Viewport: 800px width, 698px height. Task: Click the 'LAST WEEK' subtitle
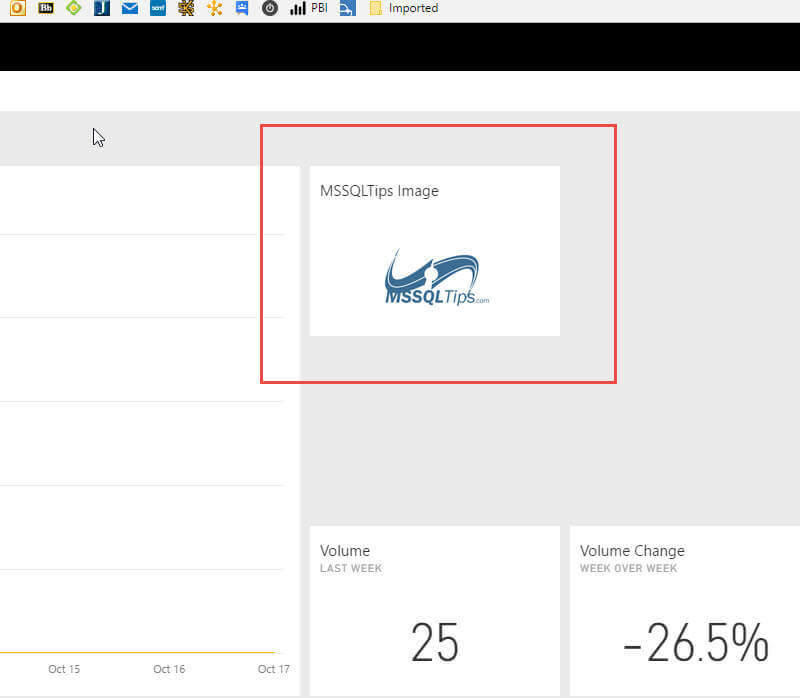click(x=351, y=568)
